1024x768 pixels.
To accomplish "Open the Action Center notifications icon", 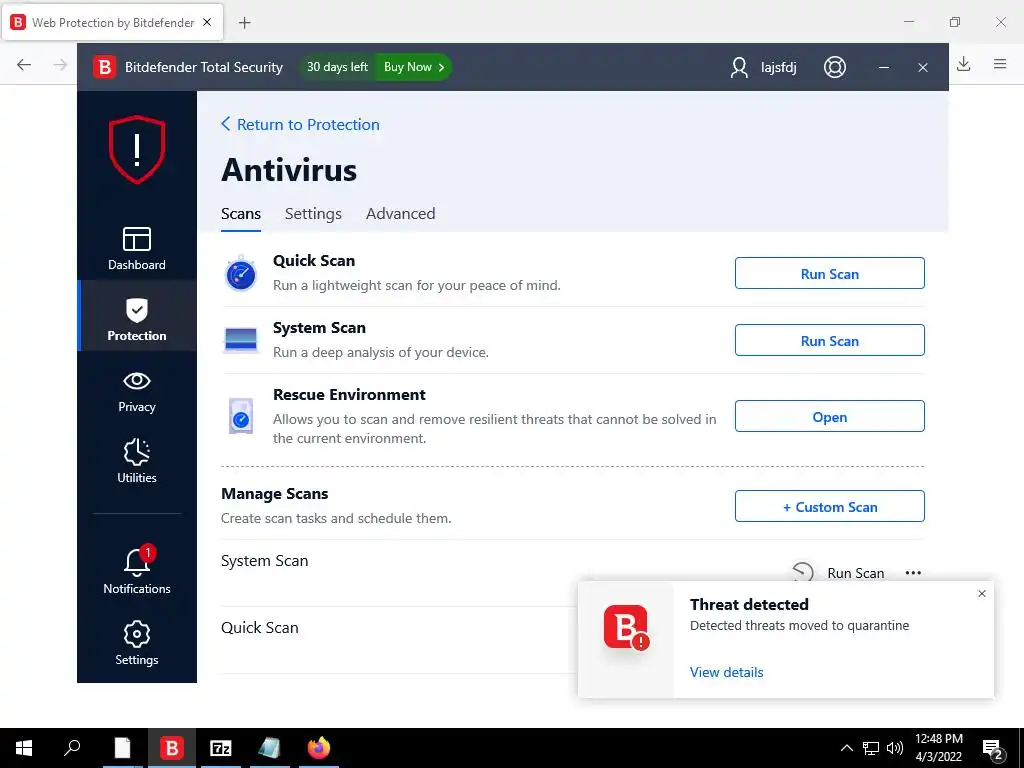I will coord(993,750).
